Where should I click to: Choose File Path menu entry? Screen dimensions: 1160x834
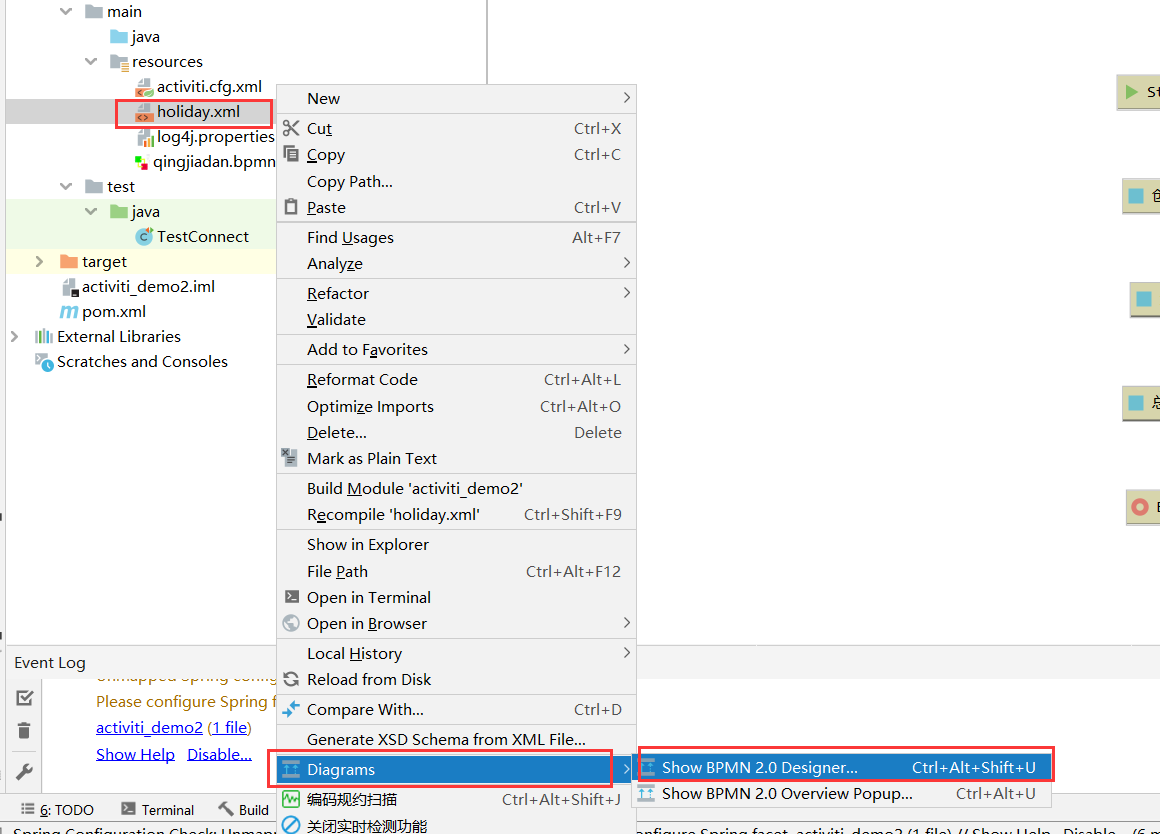456,571
